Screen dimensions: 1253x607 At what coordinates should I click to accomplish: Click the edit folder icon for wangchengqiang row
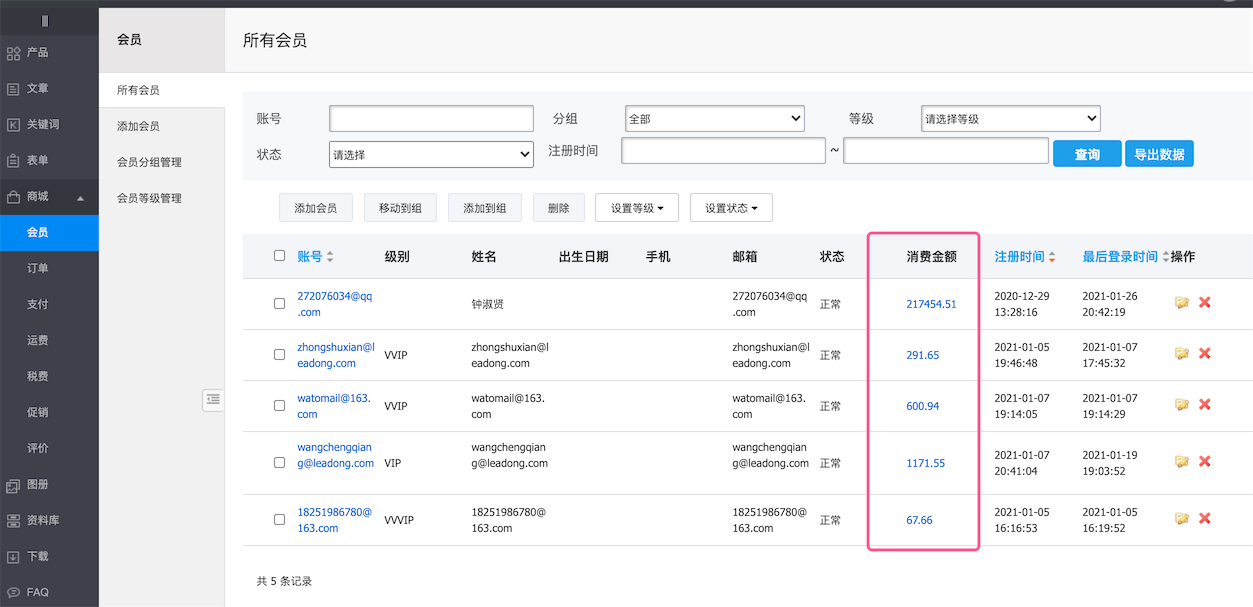click(1182, 462)
